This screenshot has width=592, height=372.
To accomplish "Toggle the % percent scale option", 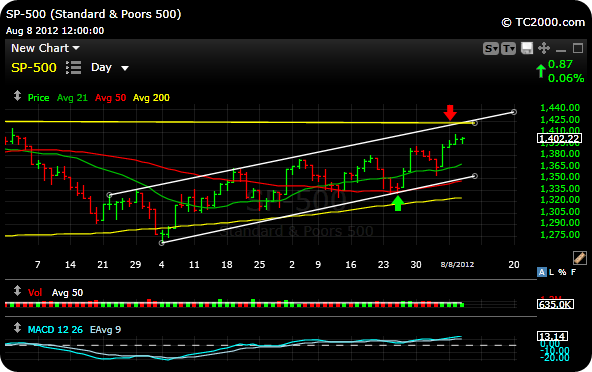I will coord(562,272).
